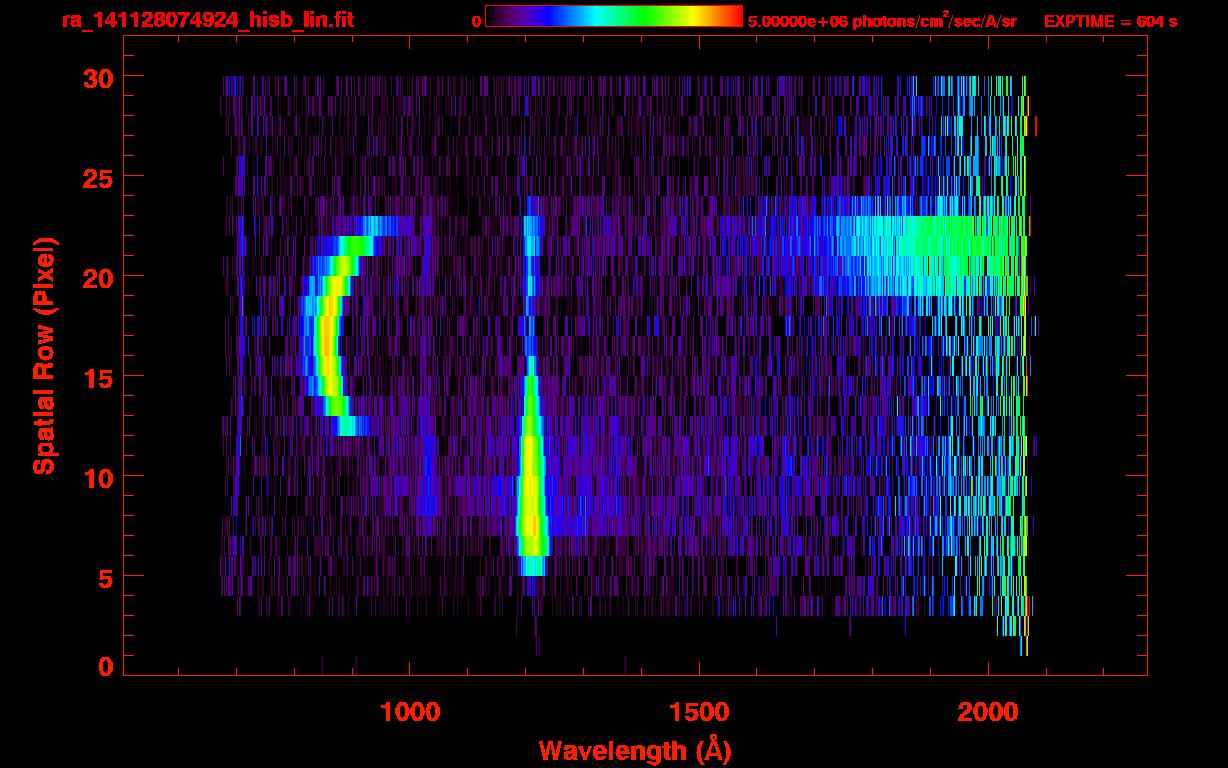Click the y-axis tick label 25
1228x768 pixels.
click(97, 176)
